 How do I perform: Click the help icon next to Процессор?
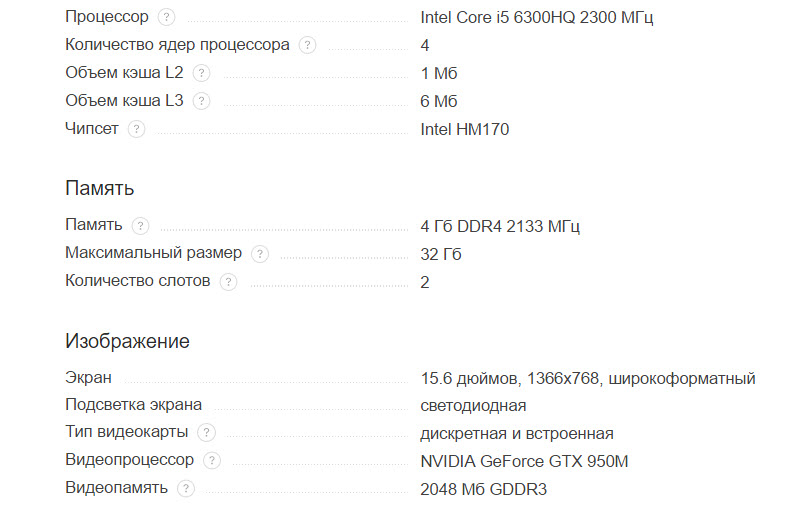pyautogui.click(x=166, y=17)
